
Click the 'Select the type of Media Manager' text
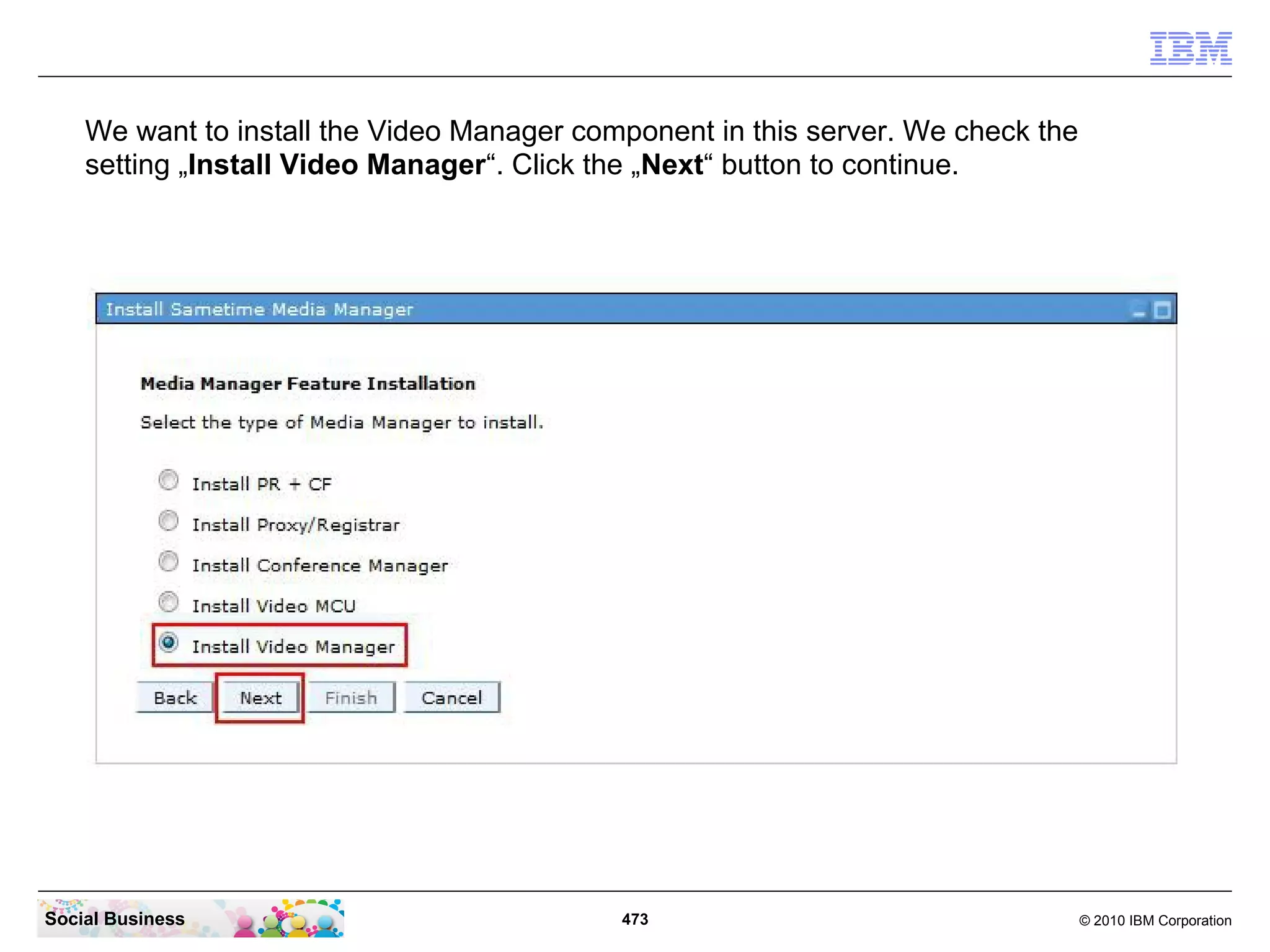[342, 423]
